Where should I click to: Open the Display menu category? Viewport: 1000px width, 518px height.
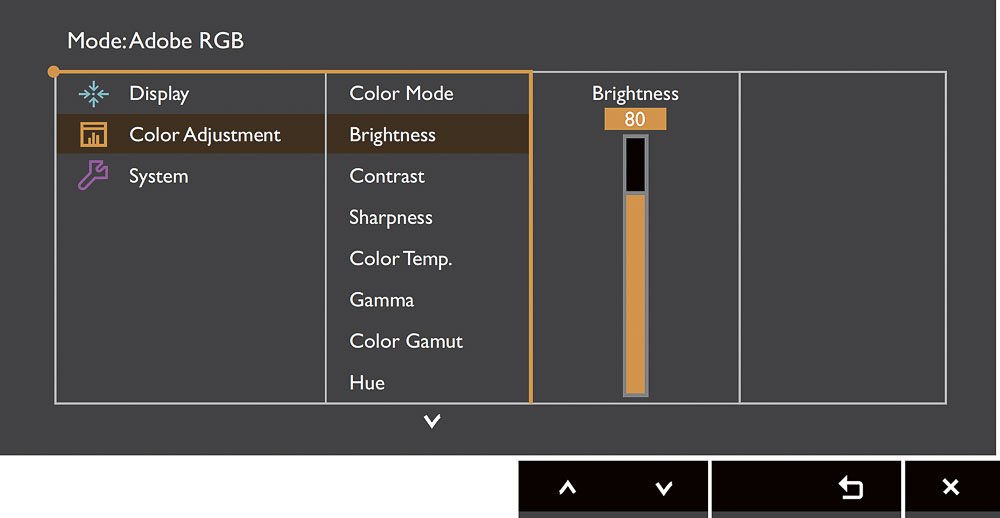click(x=159, y=94)
